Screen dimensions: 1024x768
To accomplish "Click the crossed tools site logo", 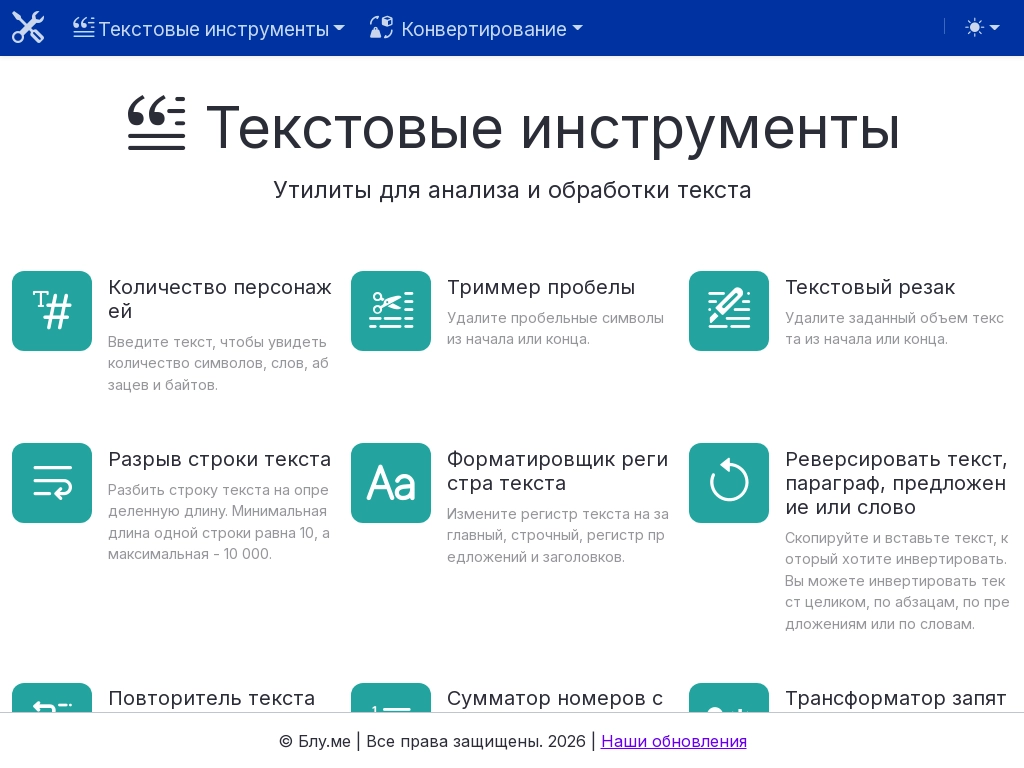I will coord(28,28).
